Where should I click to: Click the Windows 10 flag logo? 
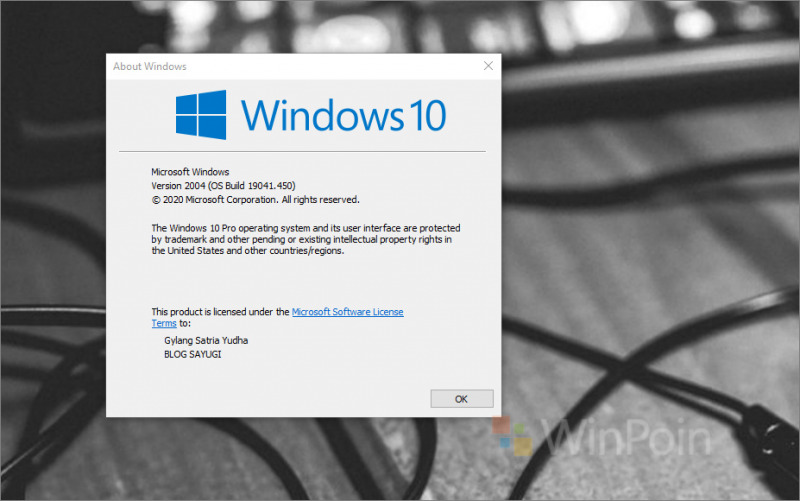click(x=201, y=115)
